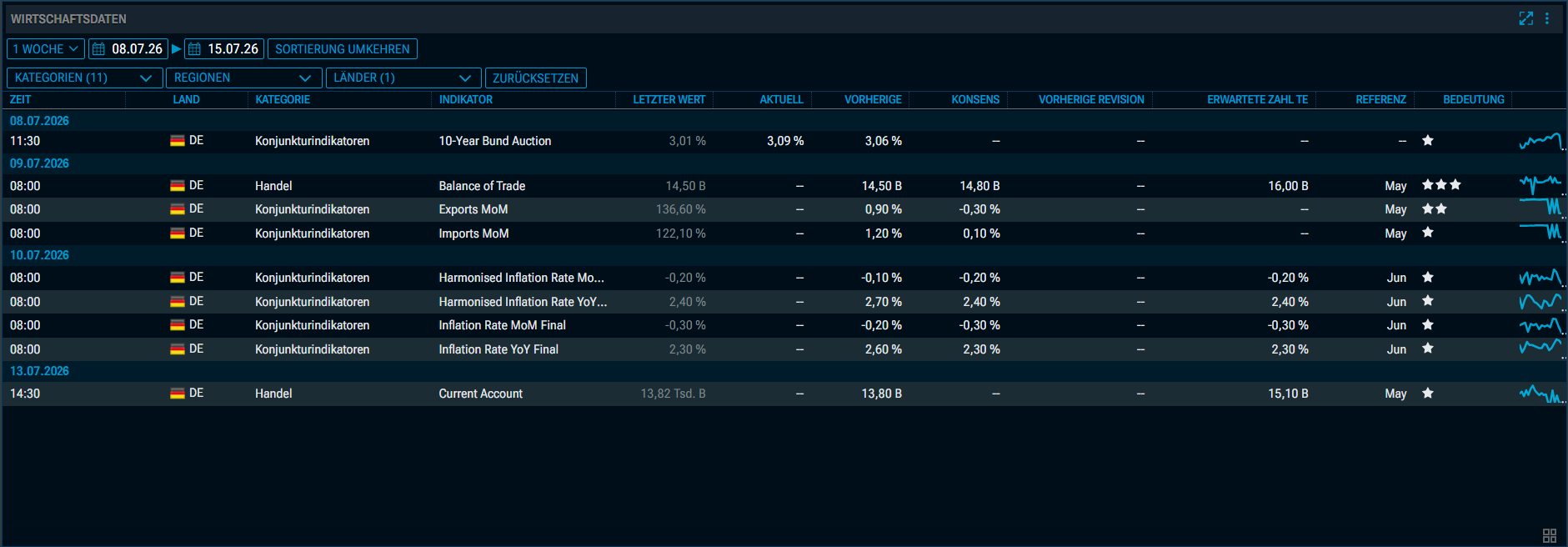Screen dimensions: 1568x547
Task: Select the 08.07.2026 date group row
Action: (784, 120)
